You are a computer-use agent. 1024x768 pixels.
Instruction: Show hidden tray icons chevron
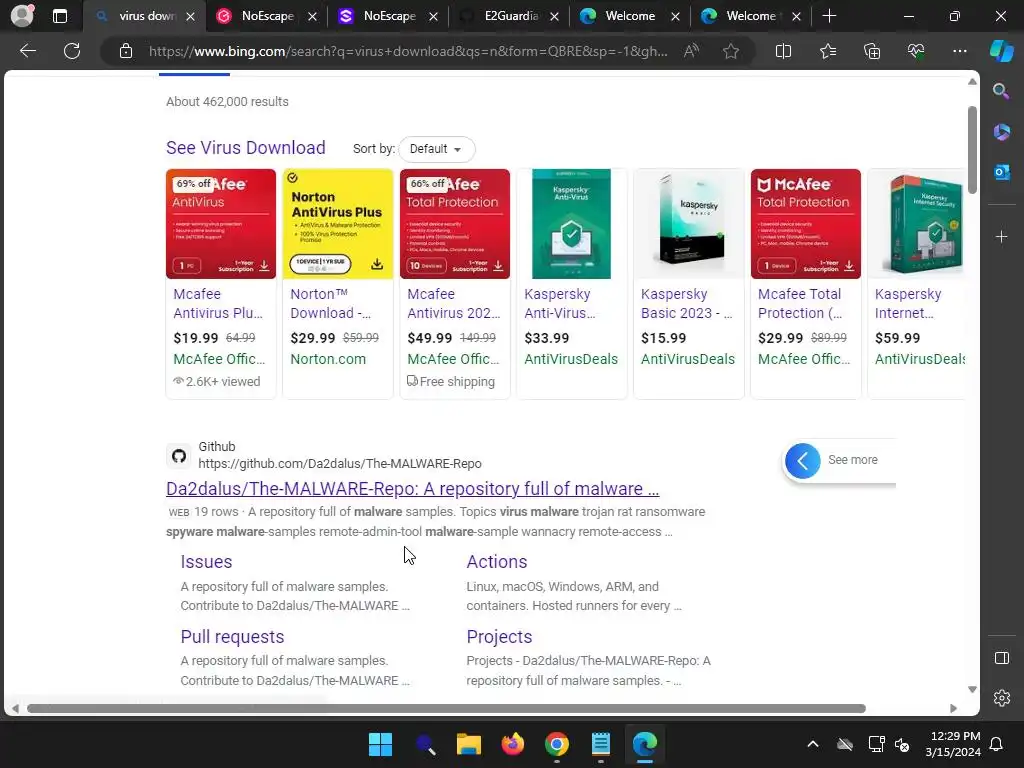click(x=813, y=744)
